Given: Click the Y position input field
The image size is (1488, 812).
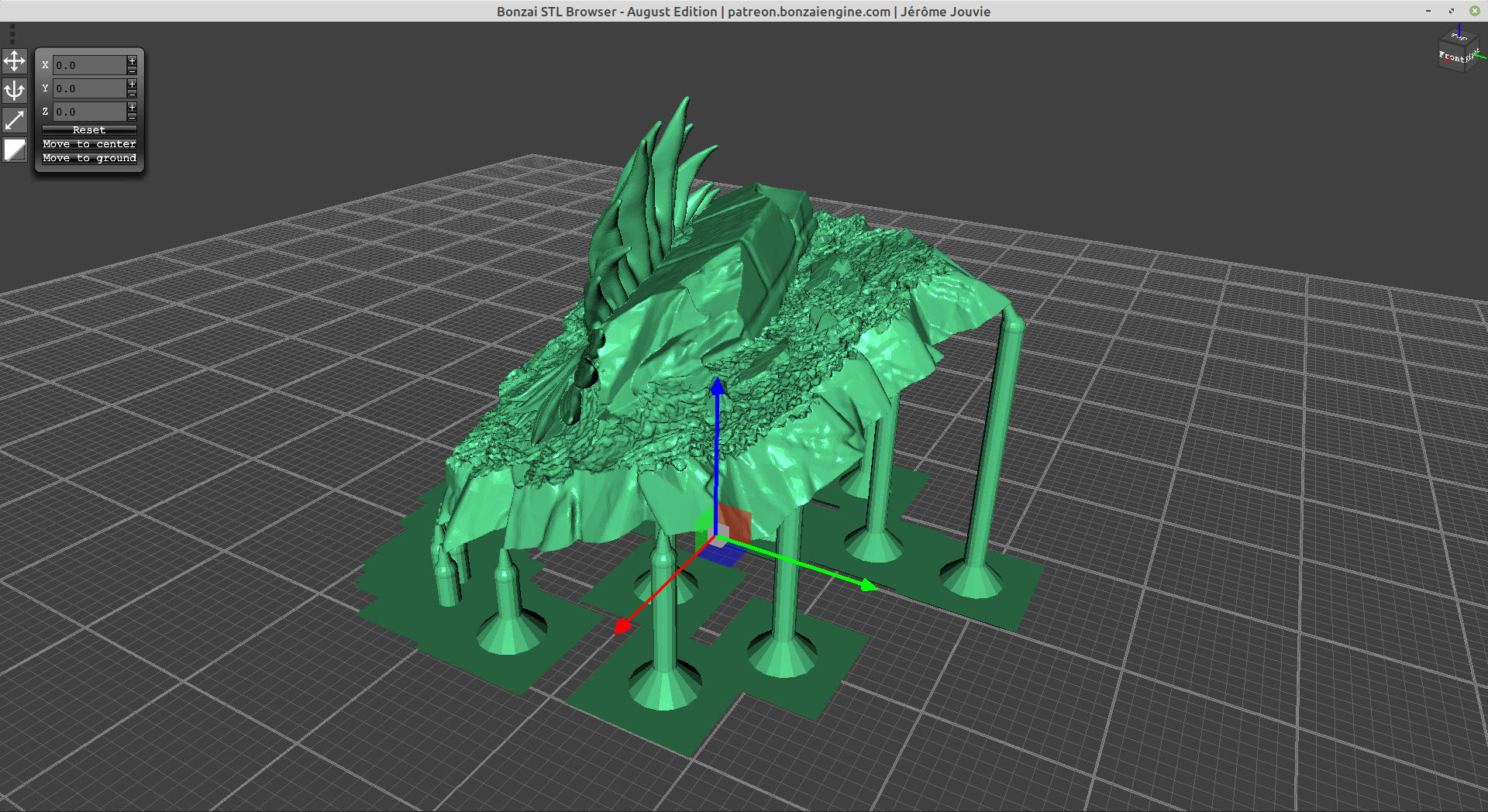Looking at the screenshot, I should click(90, 88).
